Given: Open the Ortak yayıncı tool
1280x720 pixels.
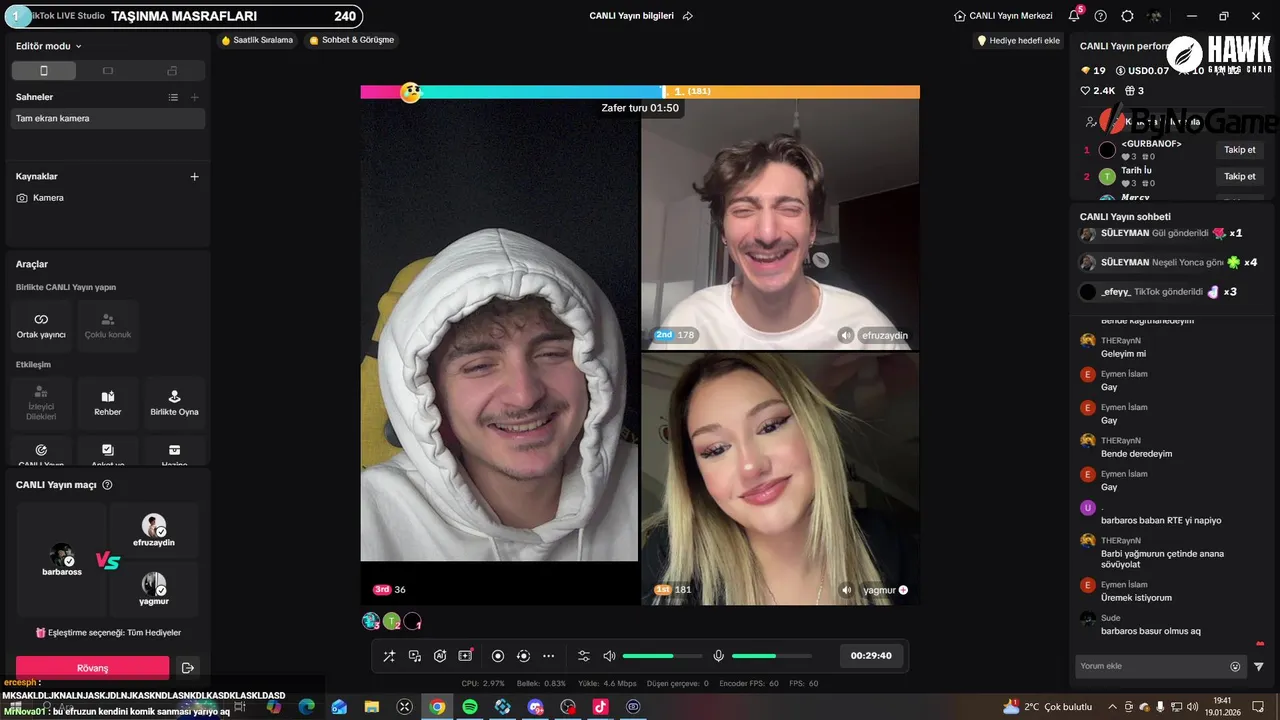Looking at the screenshot, I should [41, 325].
